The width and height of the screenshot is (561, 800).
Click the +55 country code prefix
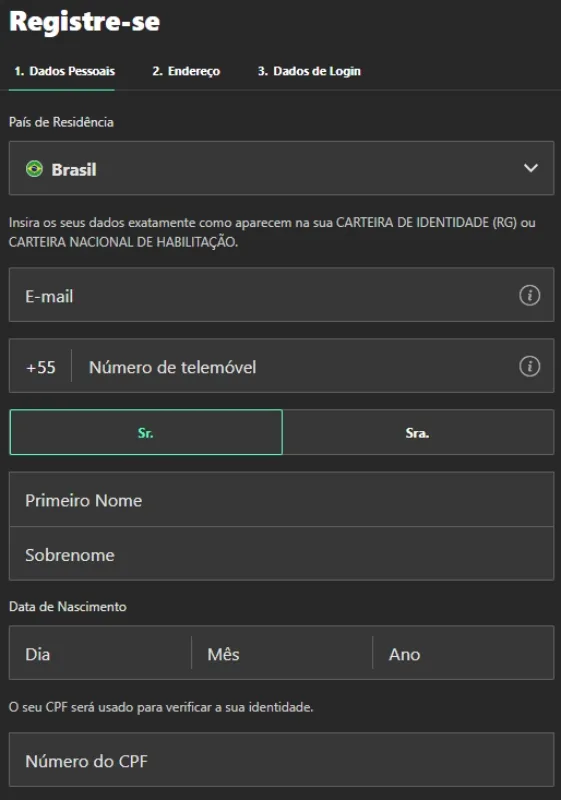(x=41, y=367)
